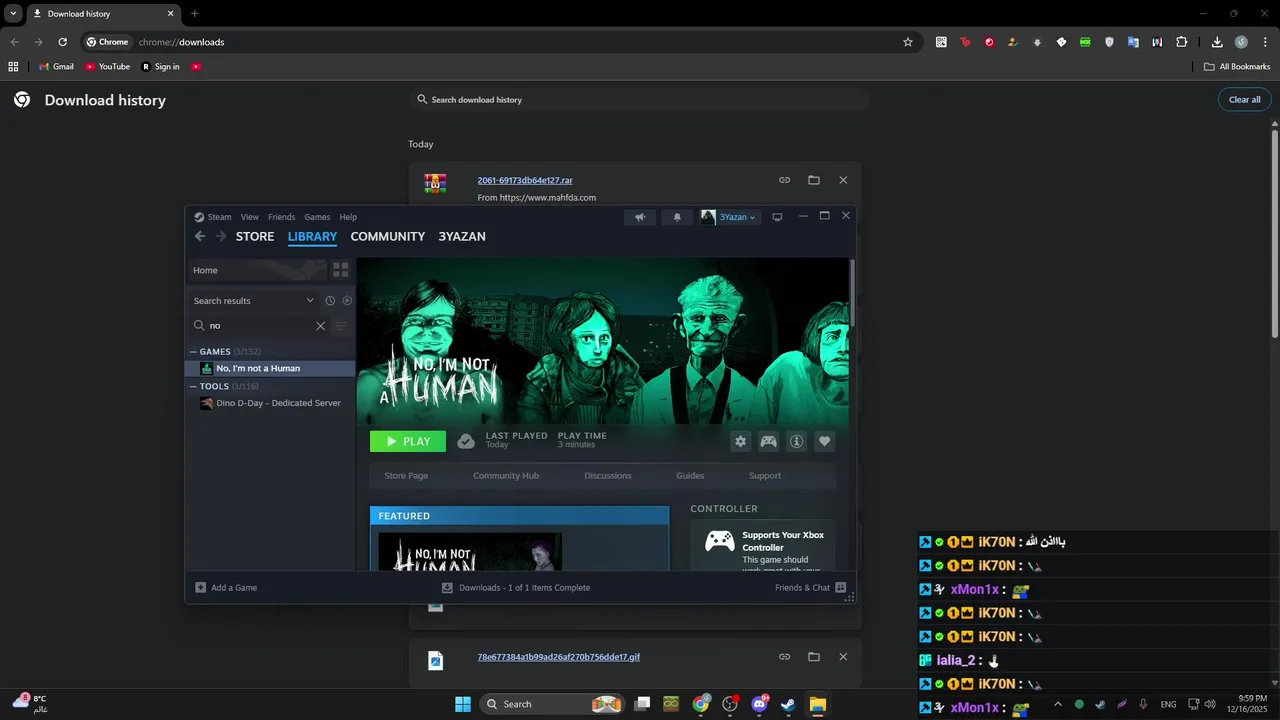Open Chrome extensions puzzle icon
The image size is (1280, 720).
1182,42
